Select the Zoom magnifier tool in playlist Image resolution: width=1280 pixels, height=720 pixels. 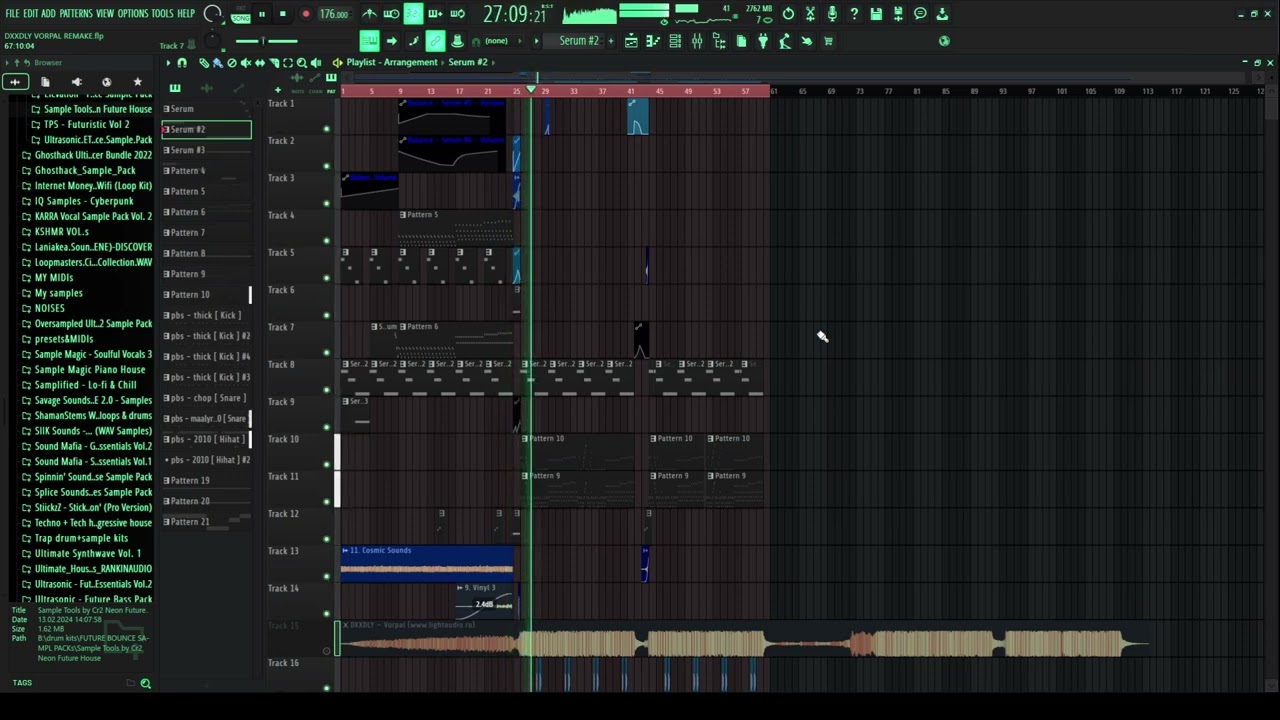(302, 63)
